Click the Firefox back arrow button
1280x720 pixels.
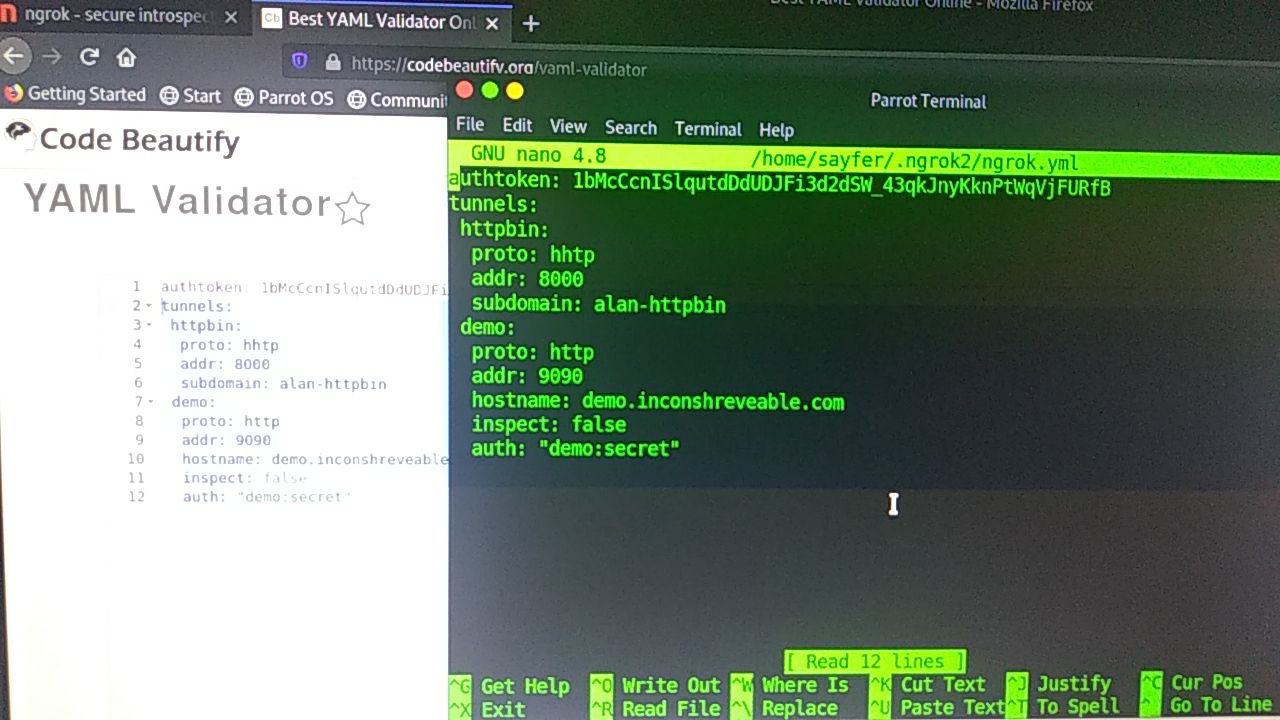[13, 56]
